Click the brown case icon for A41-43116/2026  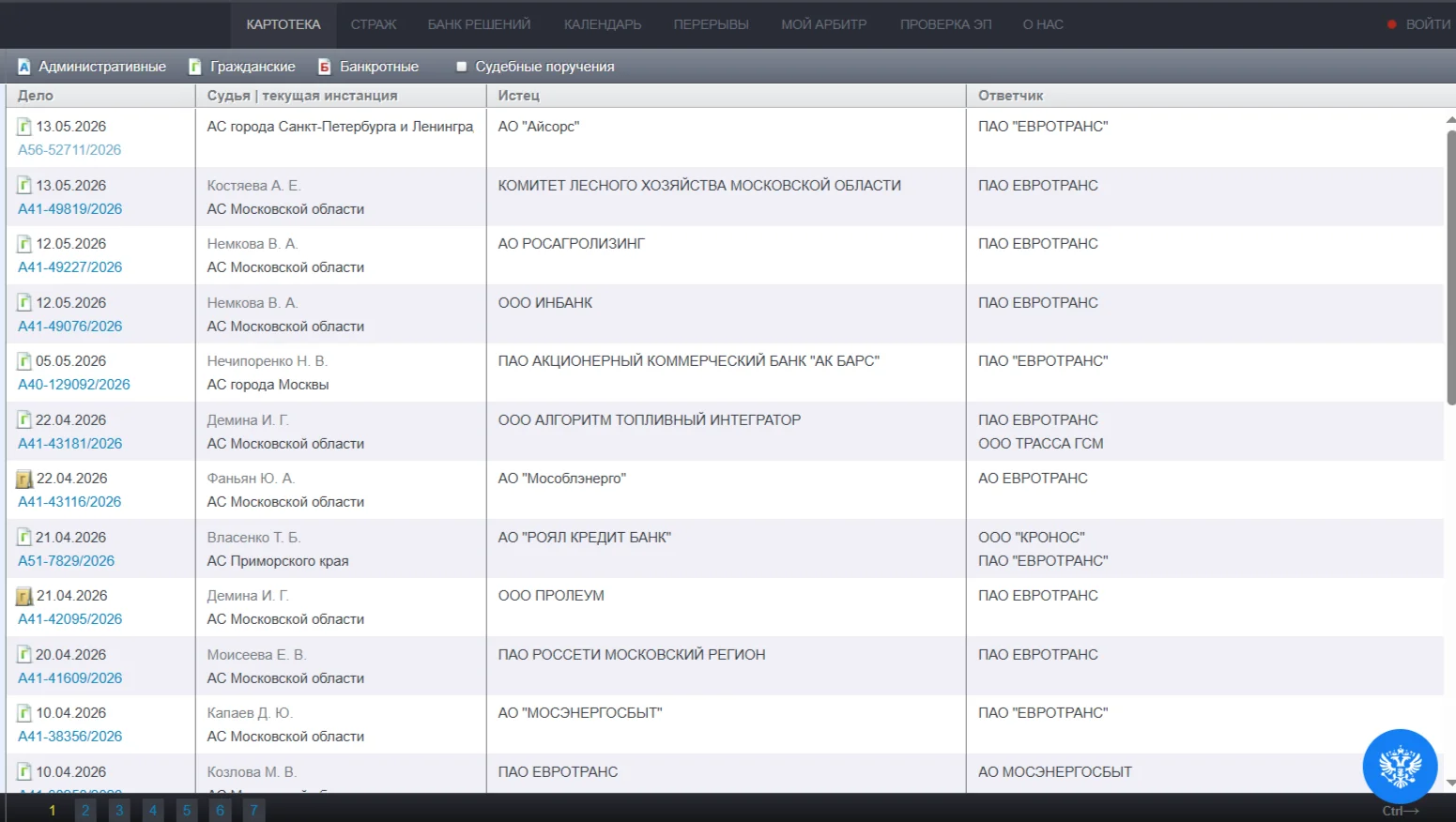coord(24,479)
